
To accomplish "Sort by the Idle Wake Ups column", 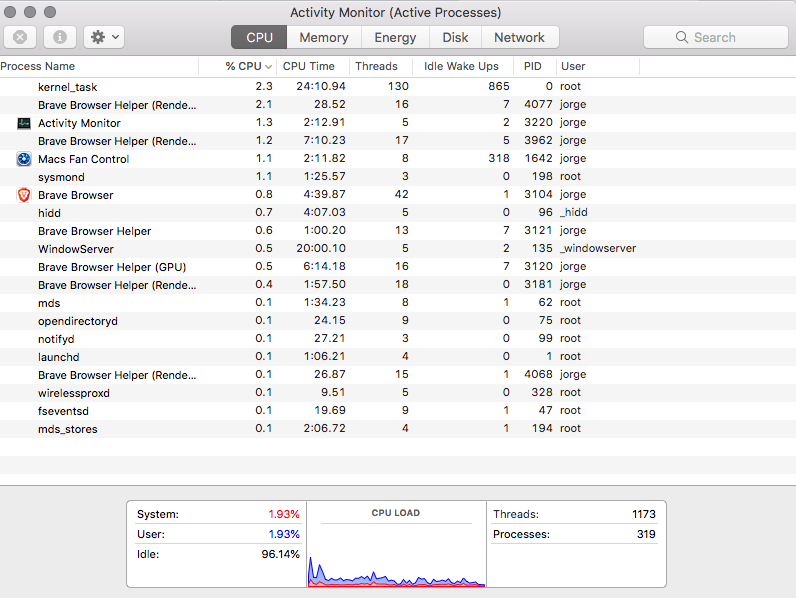I will click(x=462, y=67).
